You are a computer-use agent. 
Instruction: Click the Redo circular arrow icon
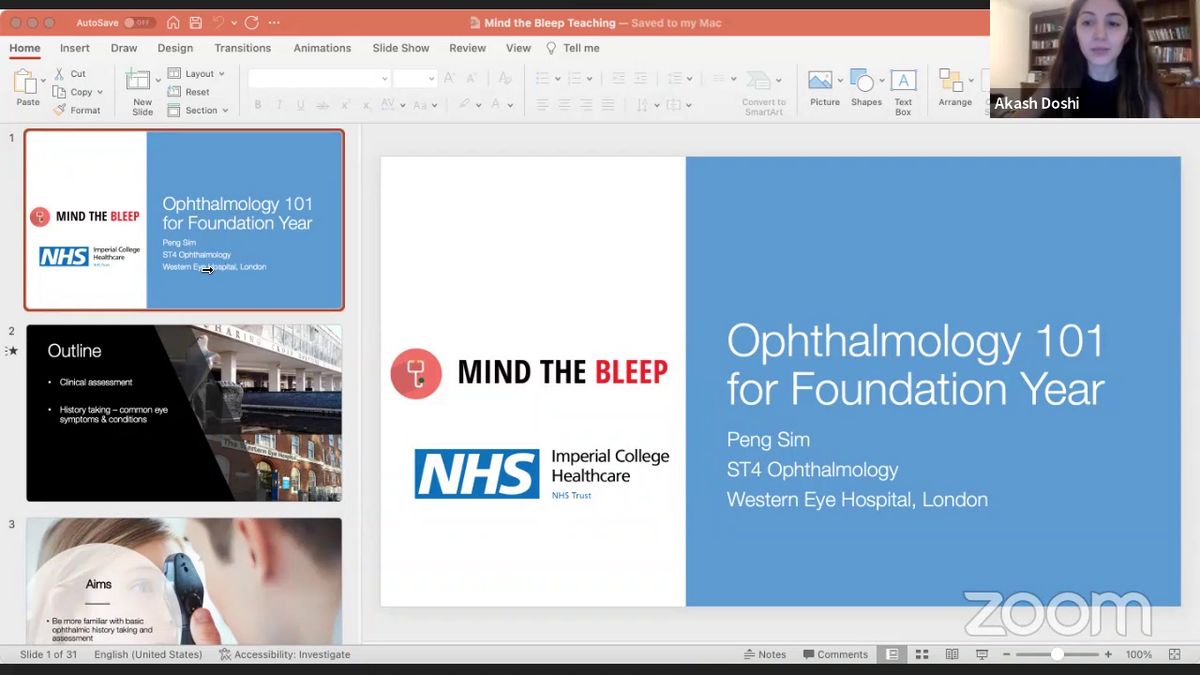click(251, 22)
